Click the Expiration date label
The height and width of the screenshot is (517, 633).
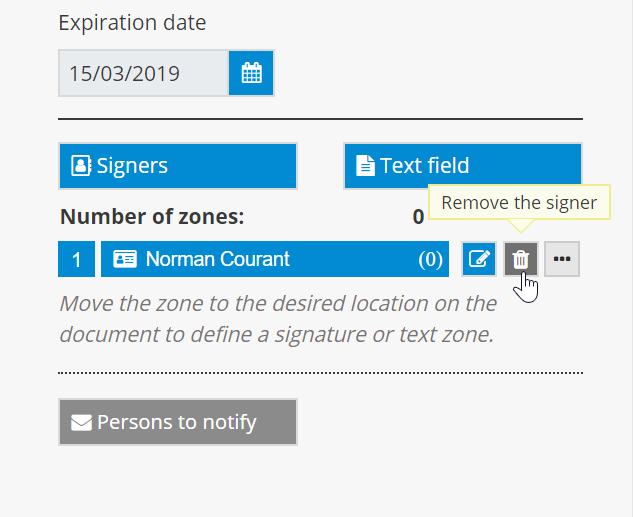(132, 23)
